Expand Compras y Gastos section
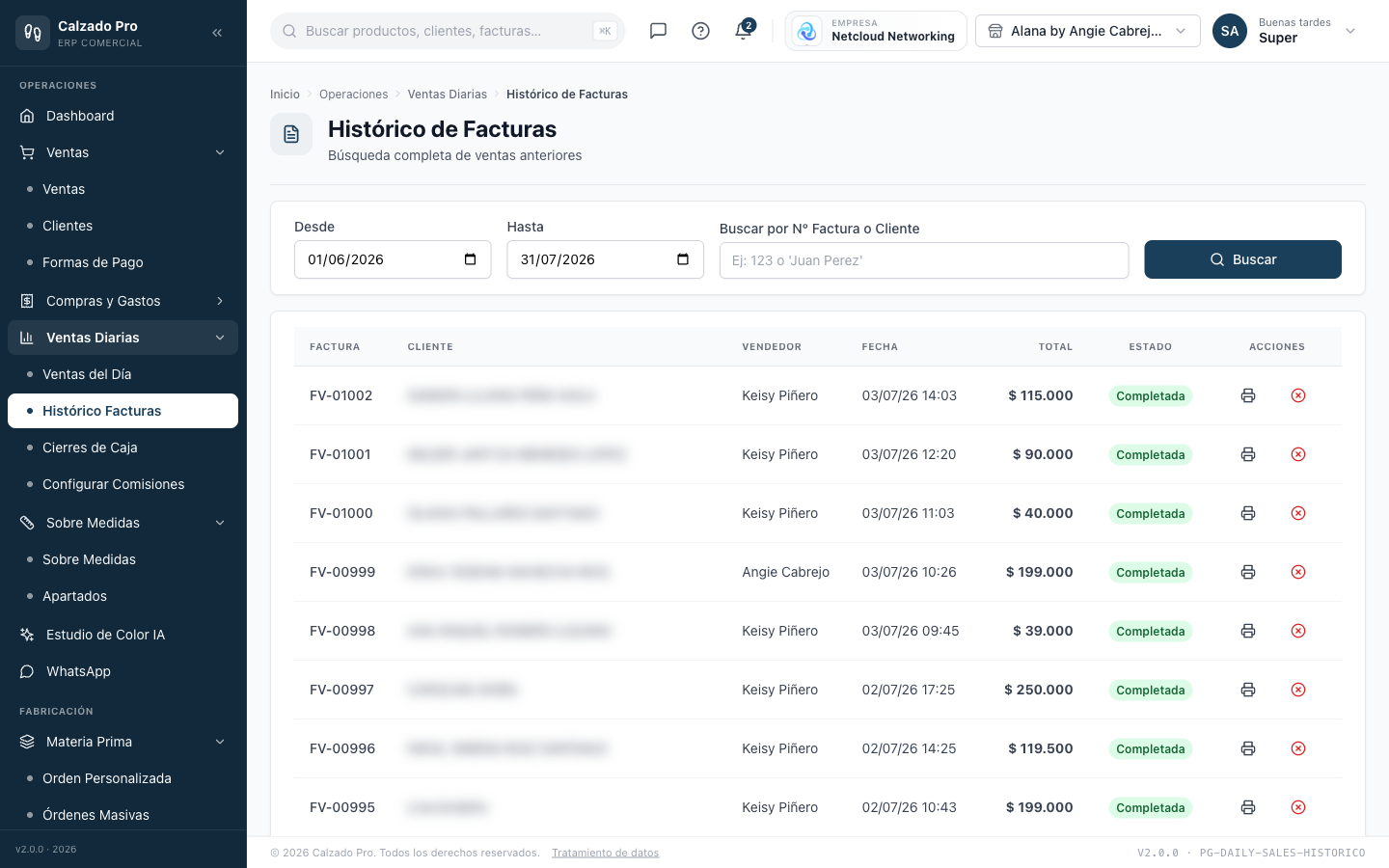Image resolution: width=1389 pixels, height=868 pixels. click(123, 301)
